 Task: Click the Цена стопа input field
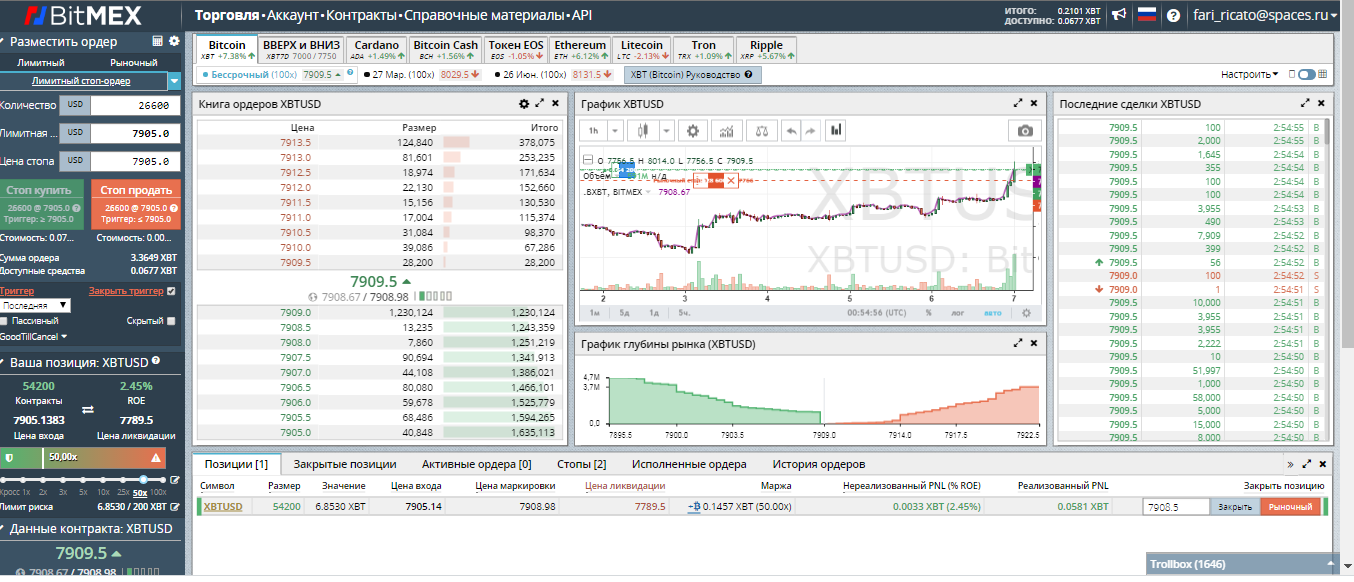click(135, 161)
